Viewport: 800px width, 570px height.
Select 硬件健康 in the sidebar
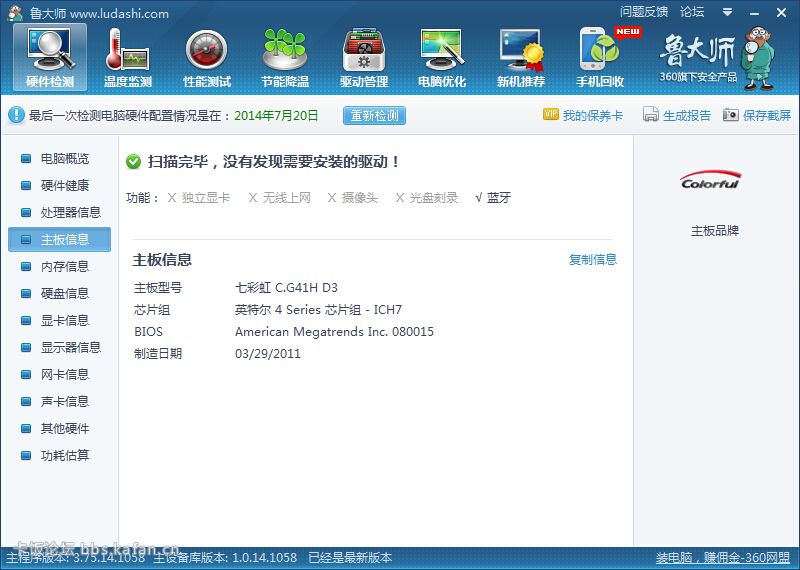click(59, 185)
